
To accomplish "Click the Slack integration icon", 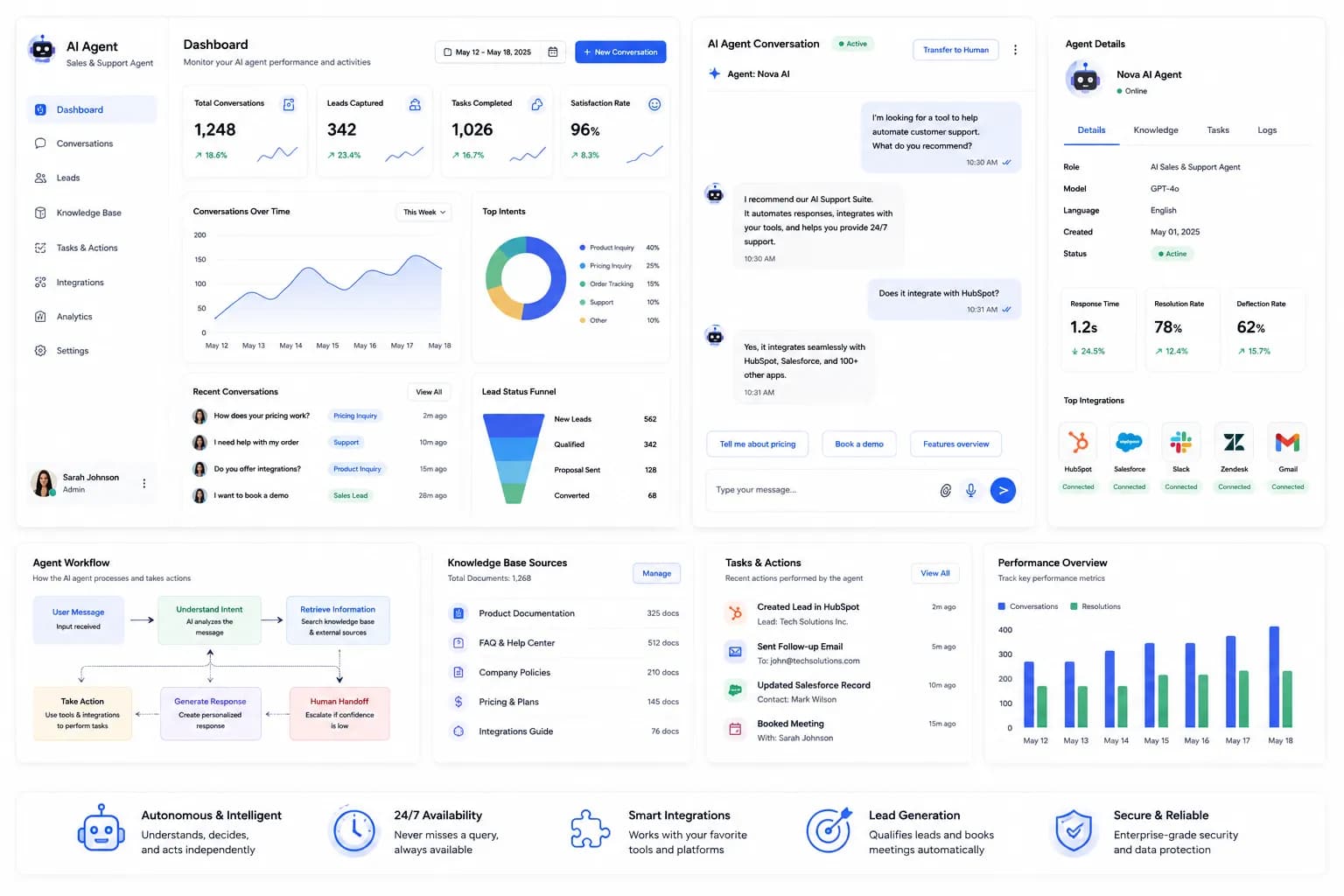I will tap(1181, 443).
